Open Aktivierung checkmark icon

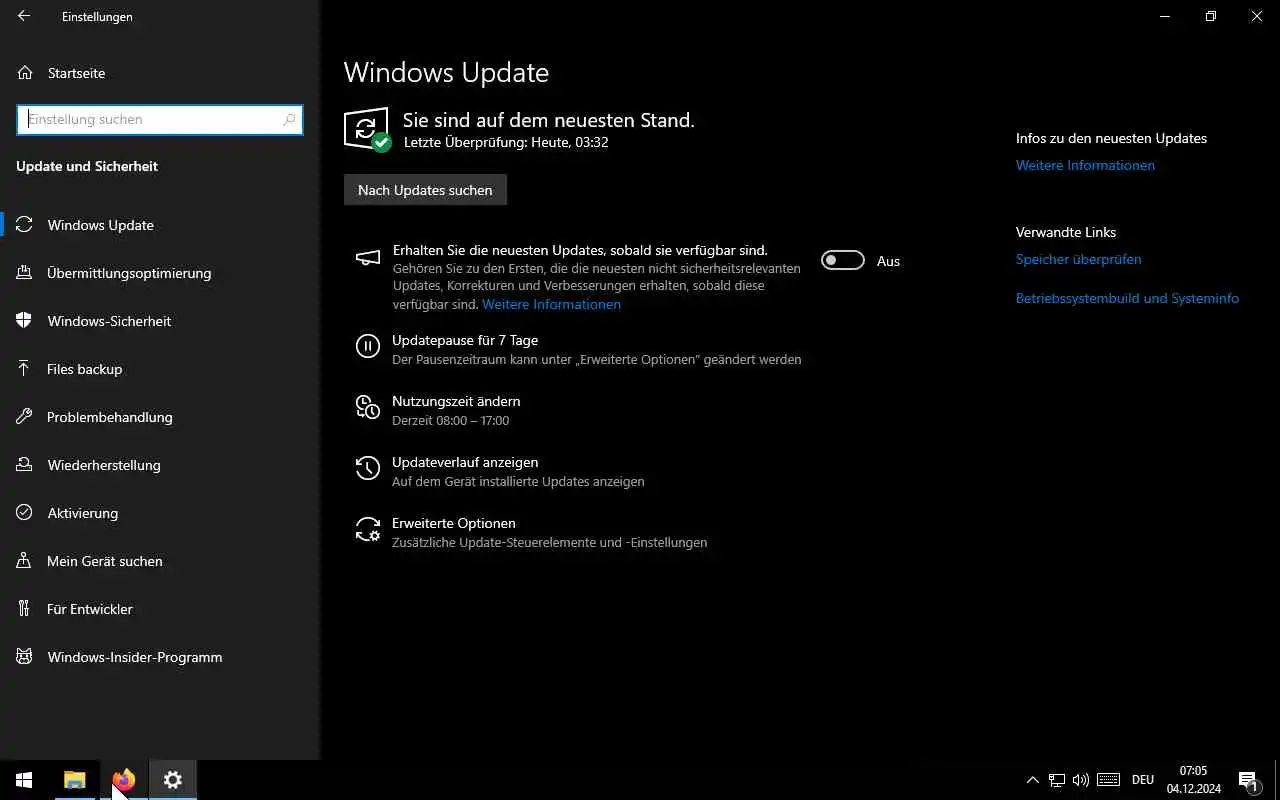25,513
